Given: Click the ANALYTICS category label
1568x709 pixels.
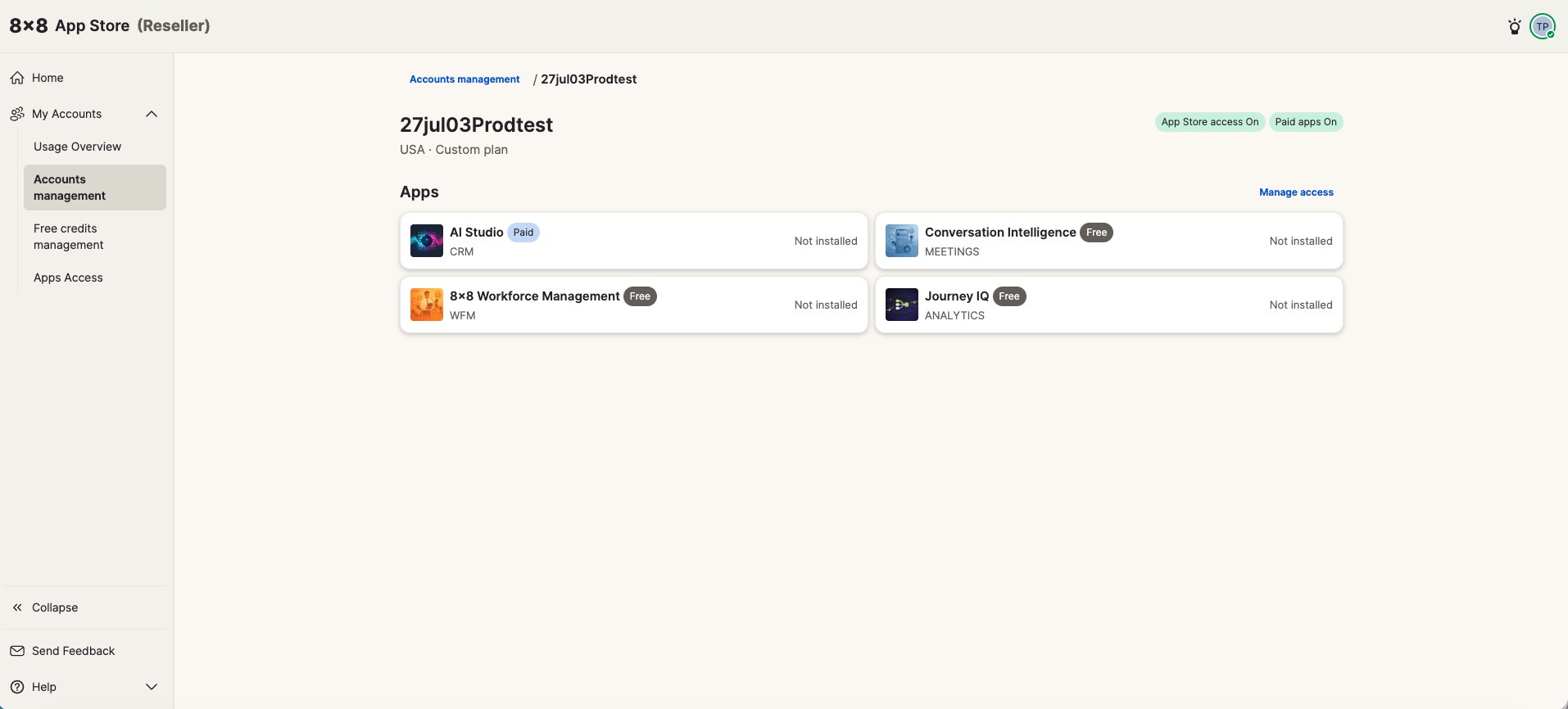Looking at the screenshot, I should point(954,315).
